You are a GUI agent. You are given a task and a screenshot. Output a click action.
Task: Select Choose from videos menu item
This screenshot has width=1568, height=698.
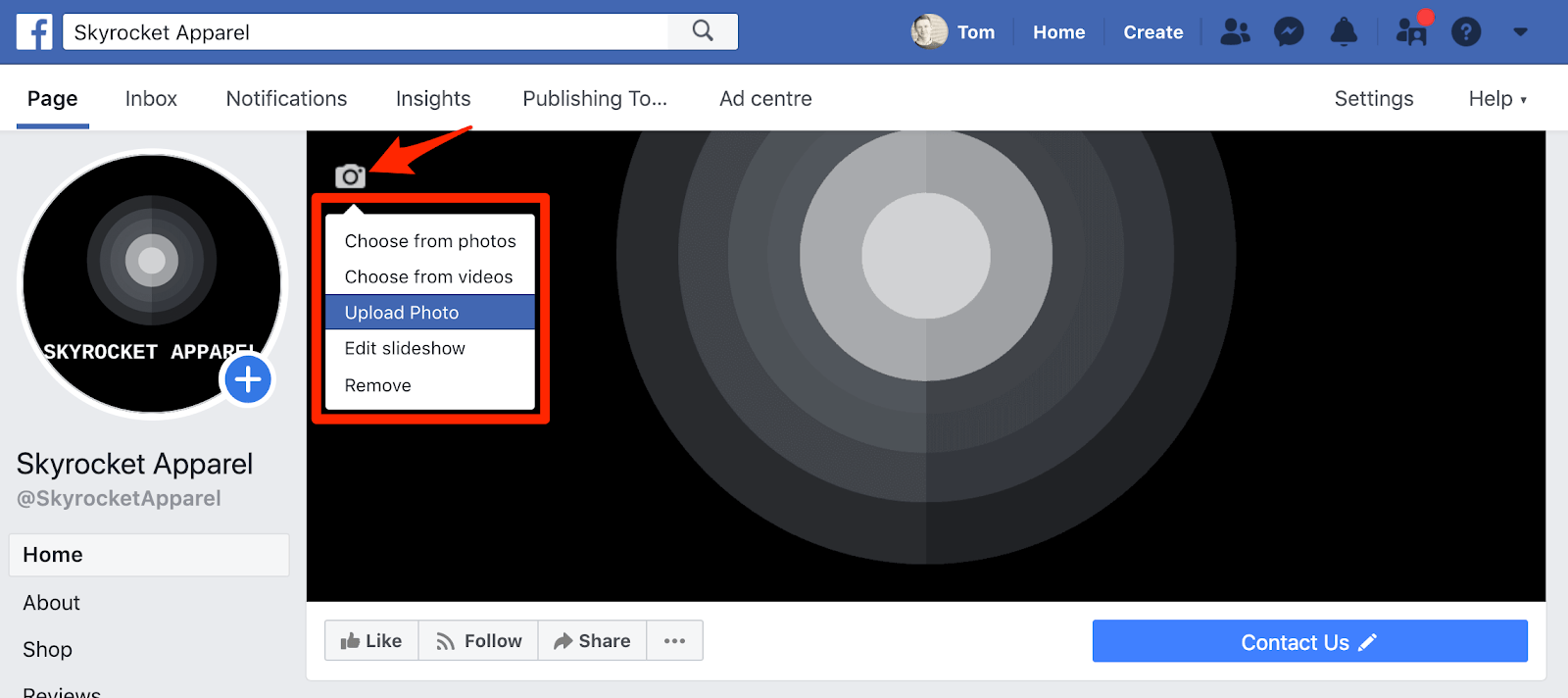coord(430,277)
